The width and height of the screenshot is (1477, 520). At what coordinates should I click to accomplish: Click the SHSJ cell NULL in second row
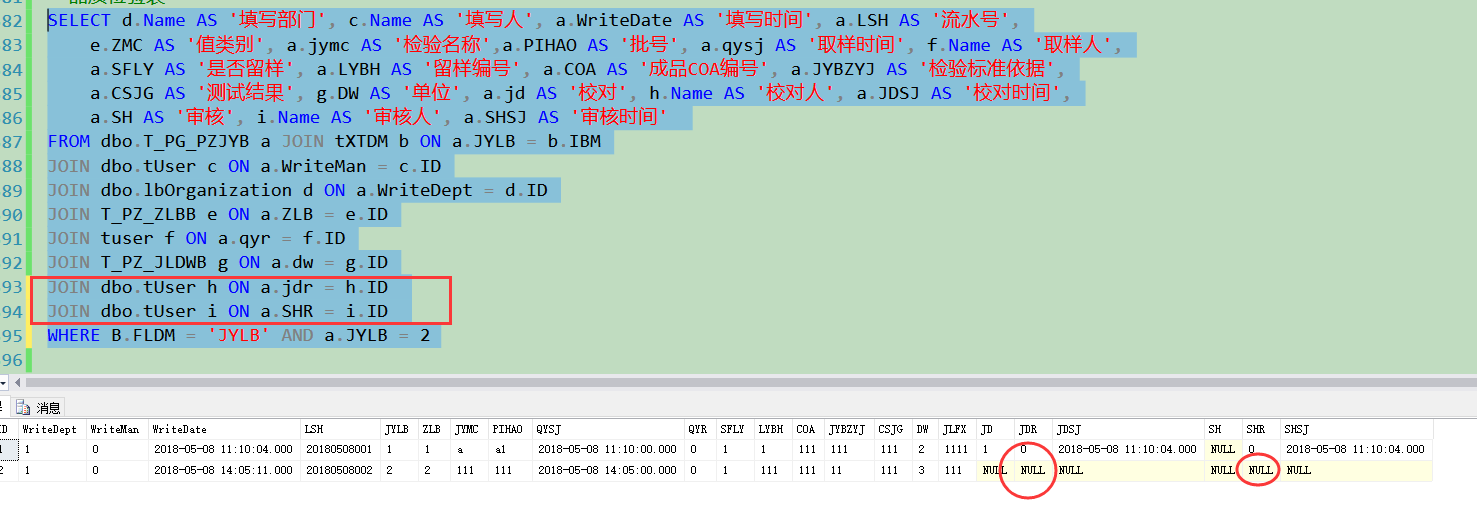click(1356, 470)
